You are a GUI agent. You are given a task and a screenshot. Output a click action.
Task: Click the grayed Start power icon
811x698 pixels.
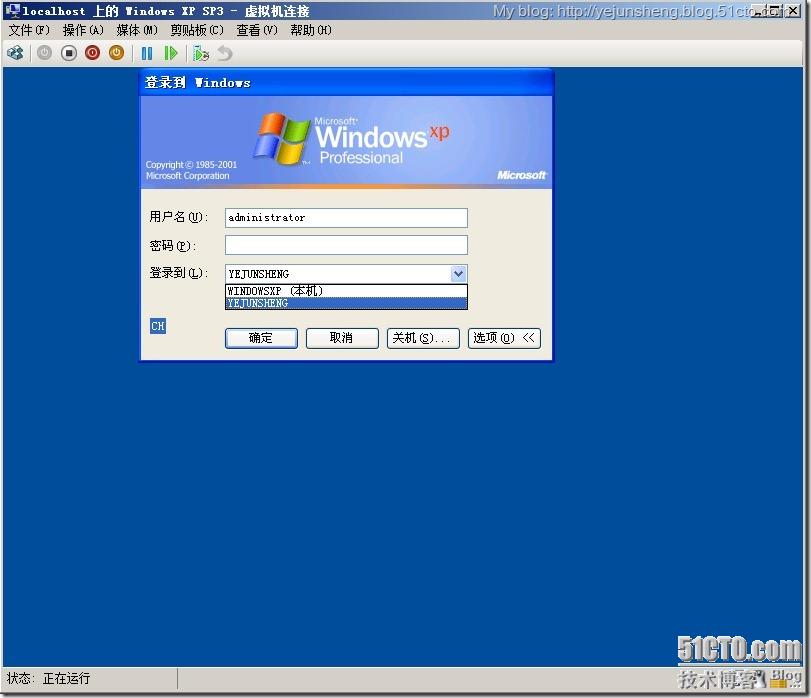[44, 53]
